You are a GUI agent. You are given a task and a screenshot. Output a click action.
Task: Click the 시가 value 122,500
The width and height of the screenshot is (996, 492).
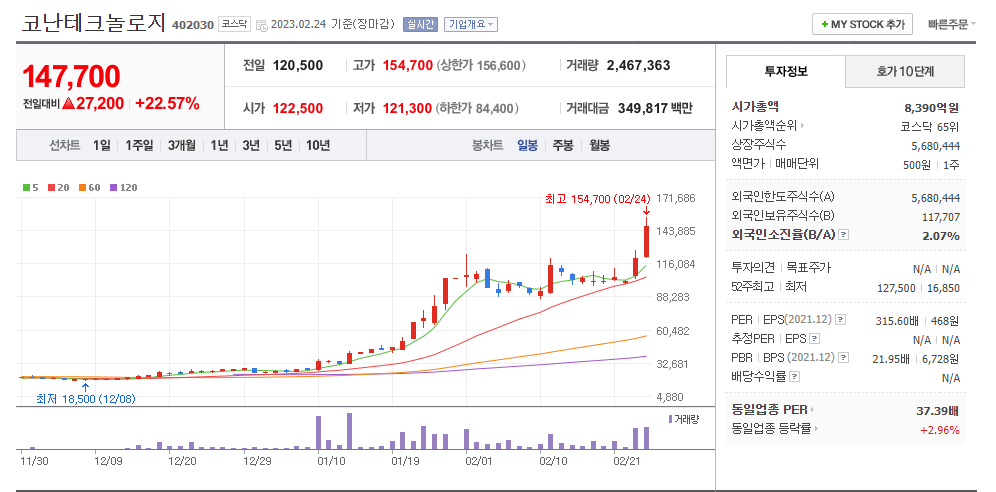coord(298,108)
